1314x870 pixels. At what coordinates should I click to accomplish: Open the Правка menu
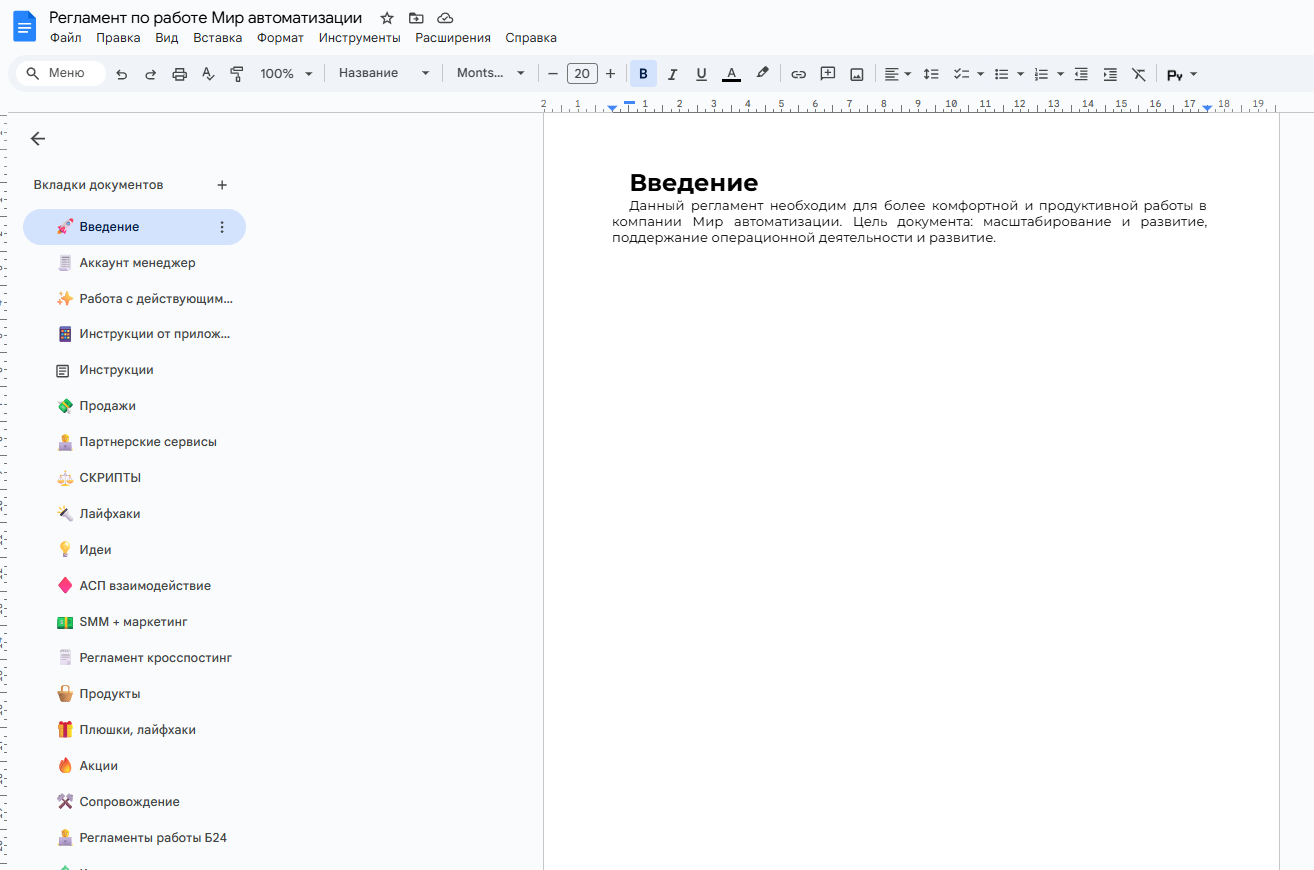[x=119, y=38]
